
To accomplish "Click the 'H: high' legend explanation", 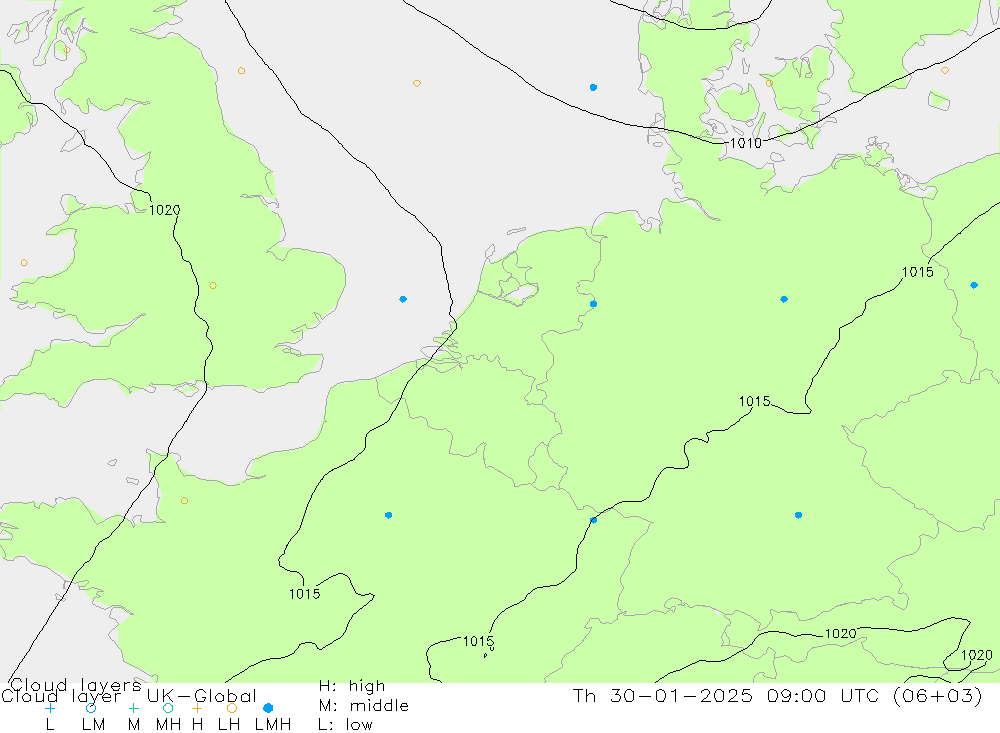I will click(352, 686).
